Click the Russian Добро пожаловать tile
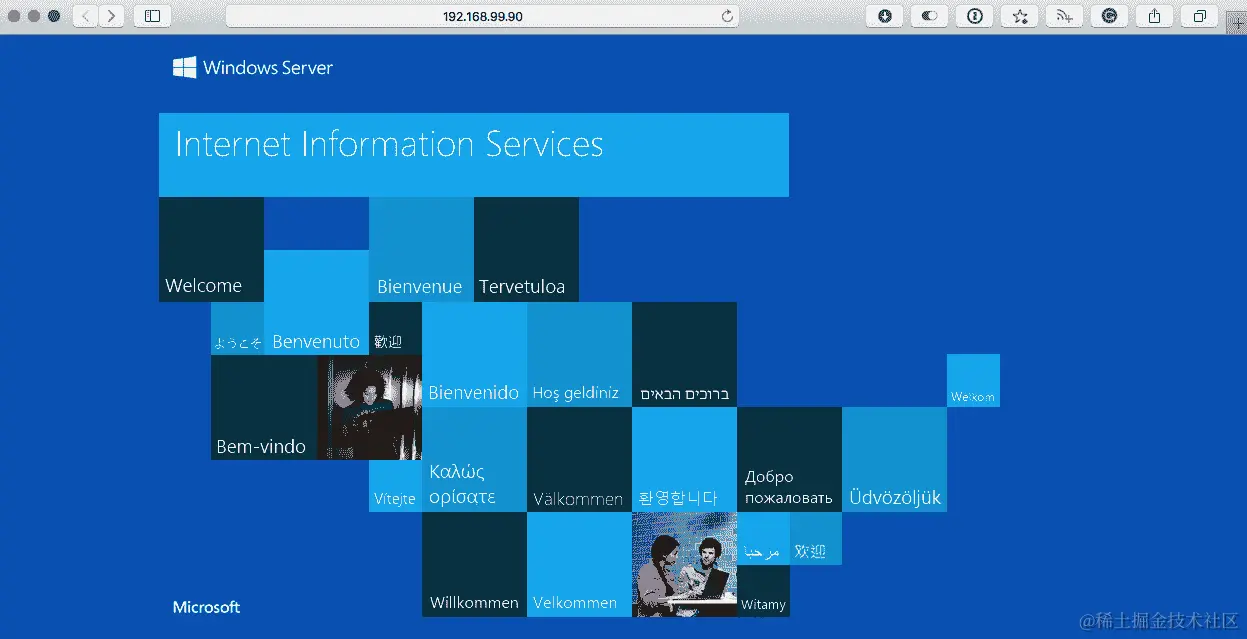 (789, 459)
